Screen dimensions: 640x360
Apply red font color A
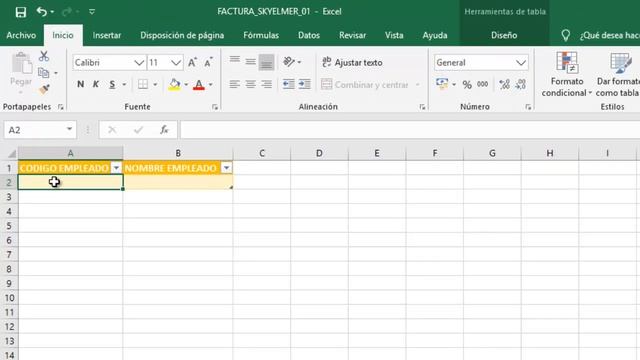pyautogui.click(x=199, y=84)
